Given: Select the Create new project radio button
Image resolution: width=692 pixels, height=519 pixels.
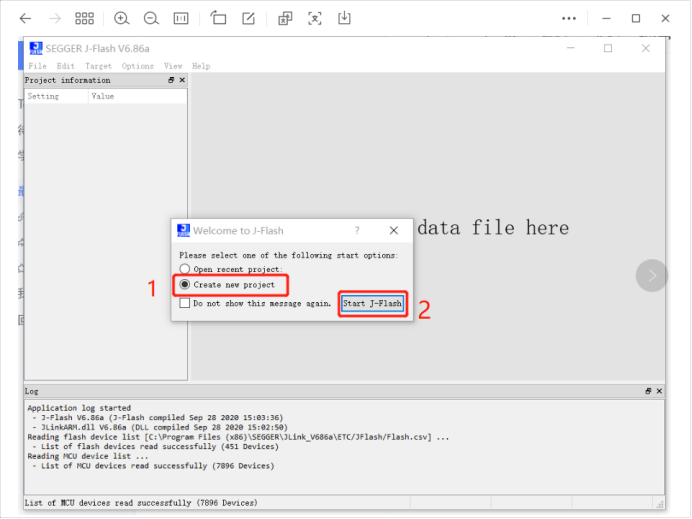Looking at the screenshot, I should point(184,285).
